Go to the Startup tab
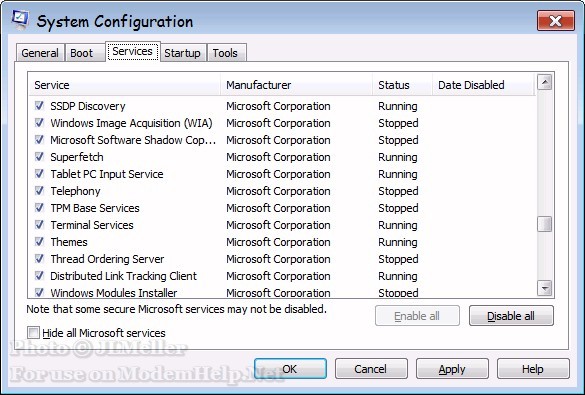Viewport: 585px width, 395px height. point(182,53)
